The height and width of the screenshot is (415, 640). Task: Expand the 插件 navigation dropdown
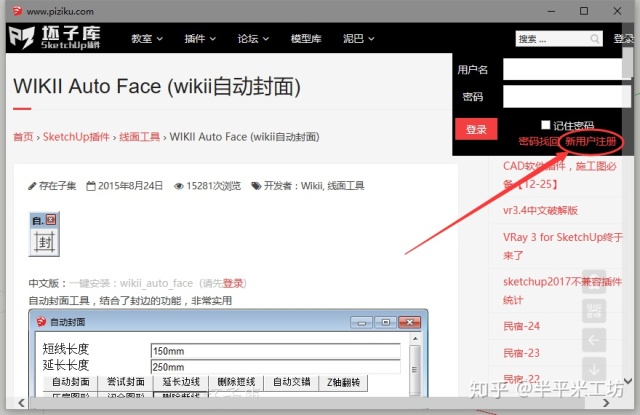tap(200, 39)
